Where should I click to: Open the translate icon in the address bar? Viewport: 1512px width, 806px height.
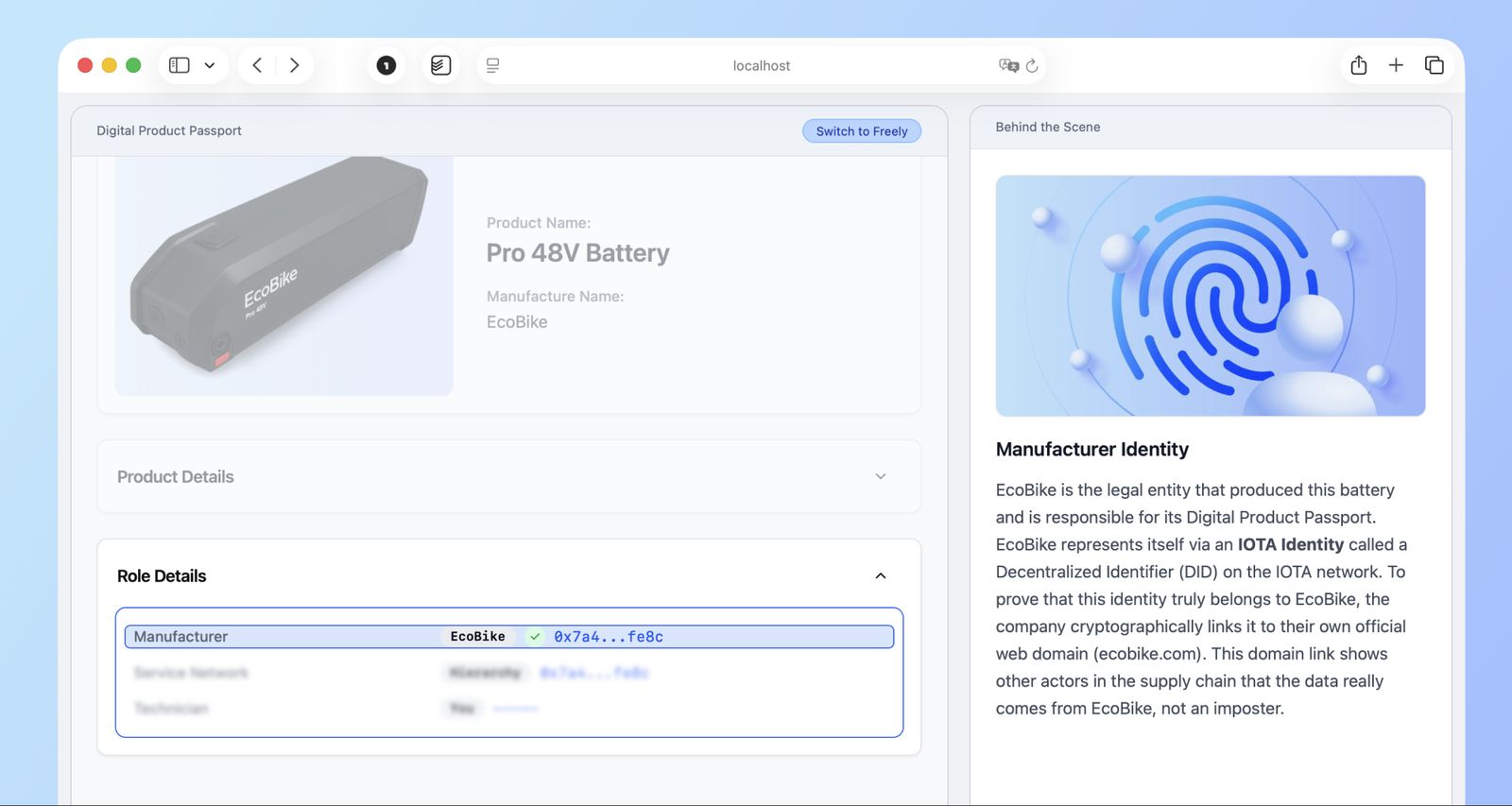pos(1008,65)
